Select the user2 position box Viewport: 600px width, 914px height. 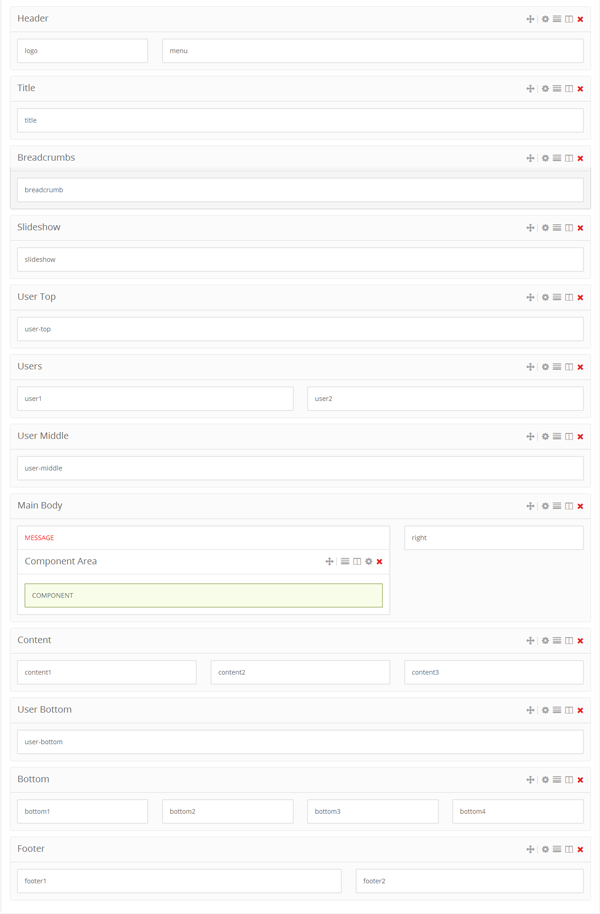coord(445,399)
